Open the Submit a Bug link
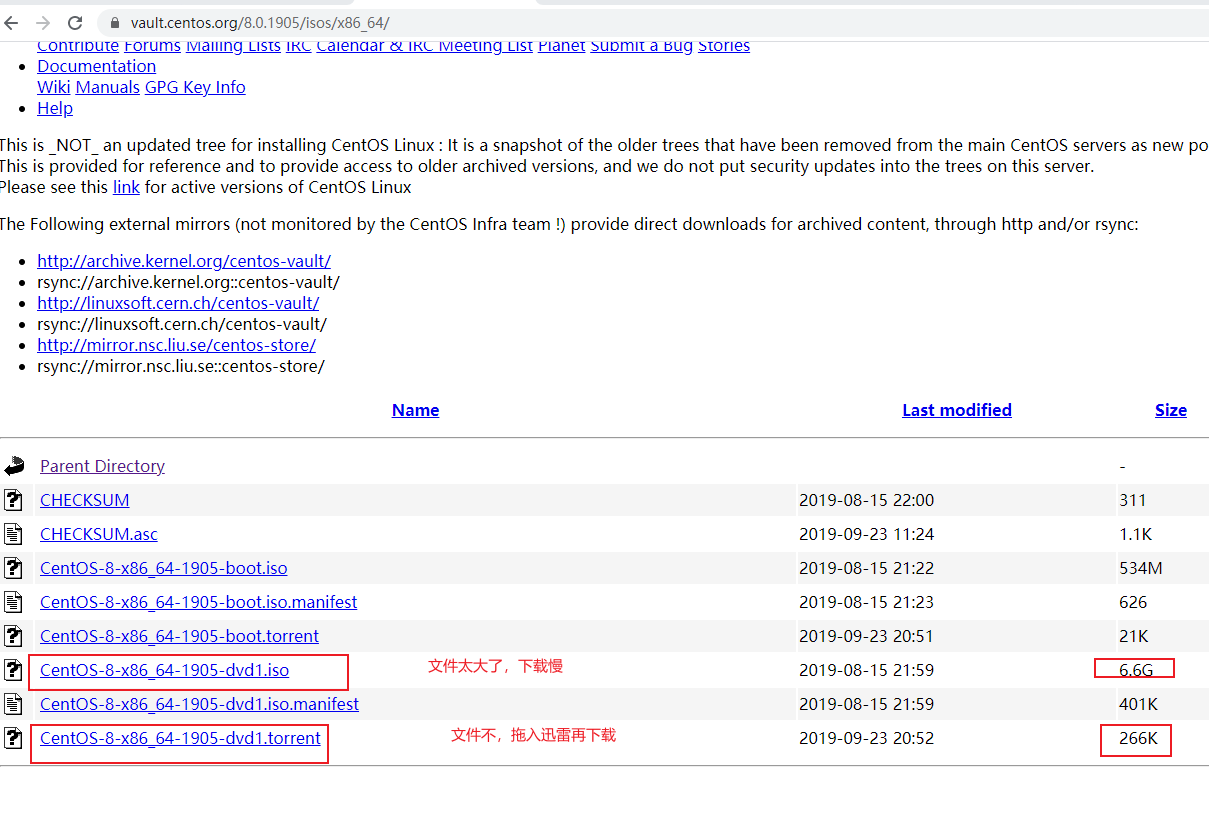1209x823 pixels. tap(642, 46)
